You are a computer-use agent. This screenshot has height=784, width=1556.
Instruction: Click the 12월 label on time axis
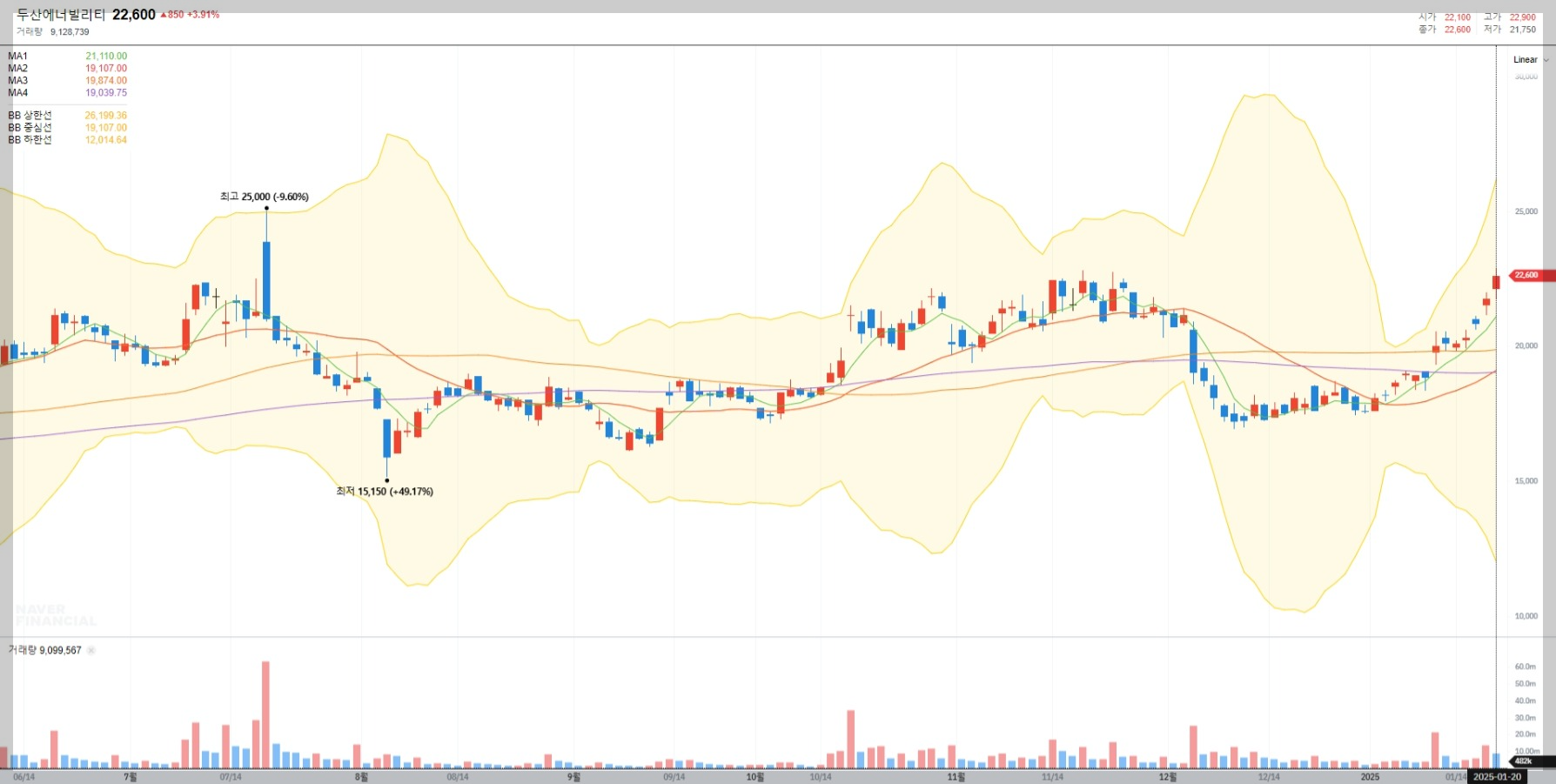click(x=1167, y=777)
